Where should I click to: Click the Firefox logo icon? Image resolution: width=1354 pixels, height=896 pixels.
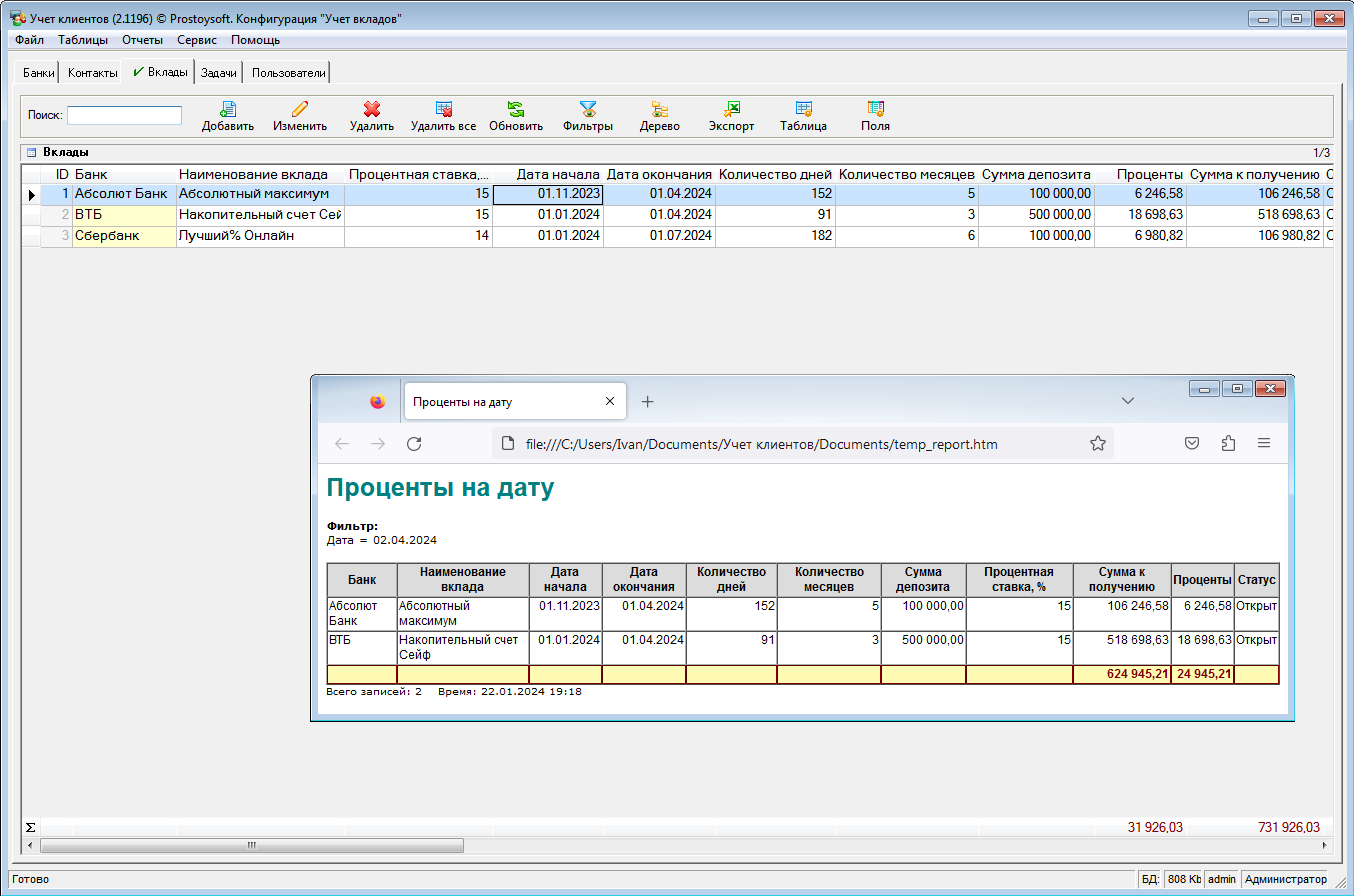[377, 401]
